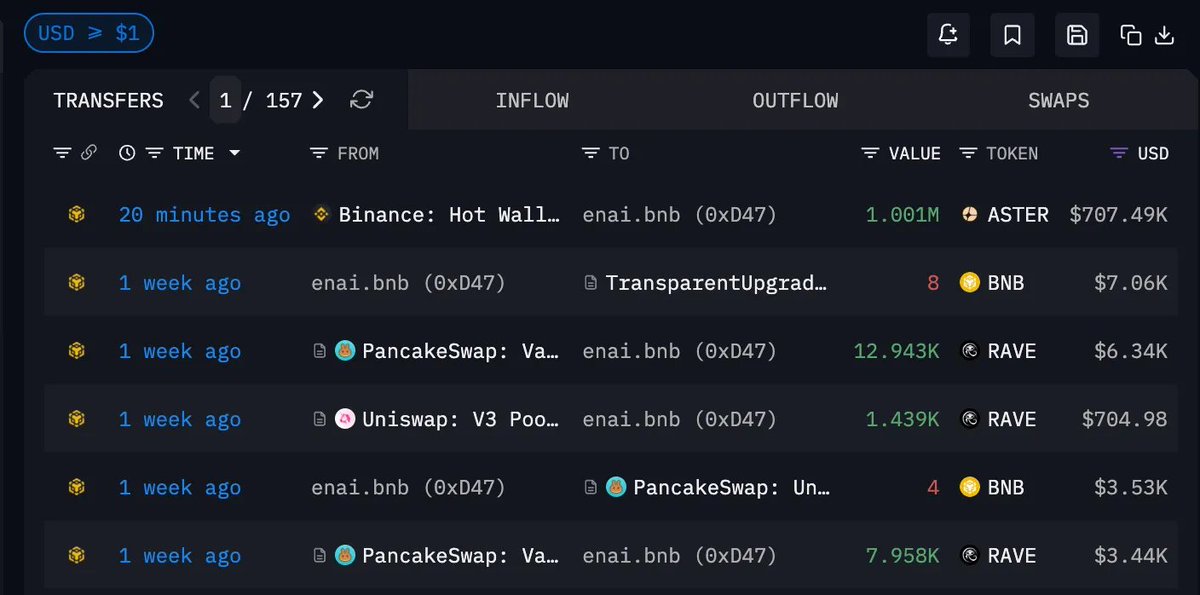The image size is (1200, 595).
Task: Bookmark this view with the bookmark icon
Action: [1012, 35]
